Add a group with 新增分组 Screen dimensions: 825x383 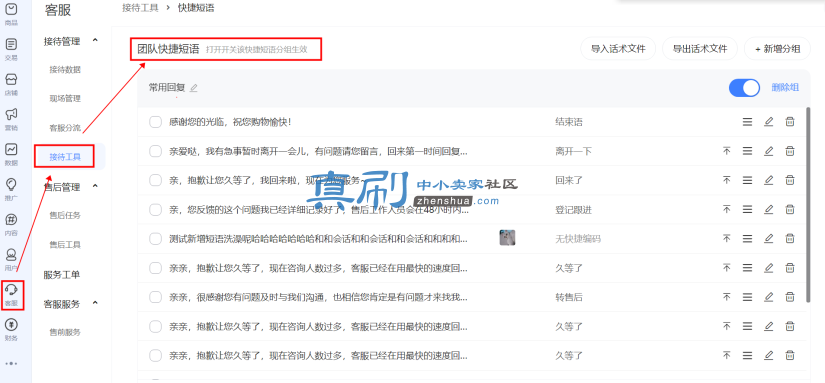coord(777,49)
